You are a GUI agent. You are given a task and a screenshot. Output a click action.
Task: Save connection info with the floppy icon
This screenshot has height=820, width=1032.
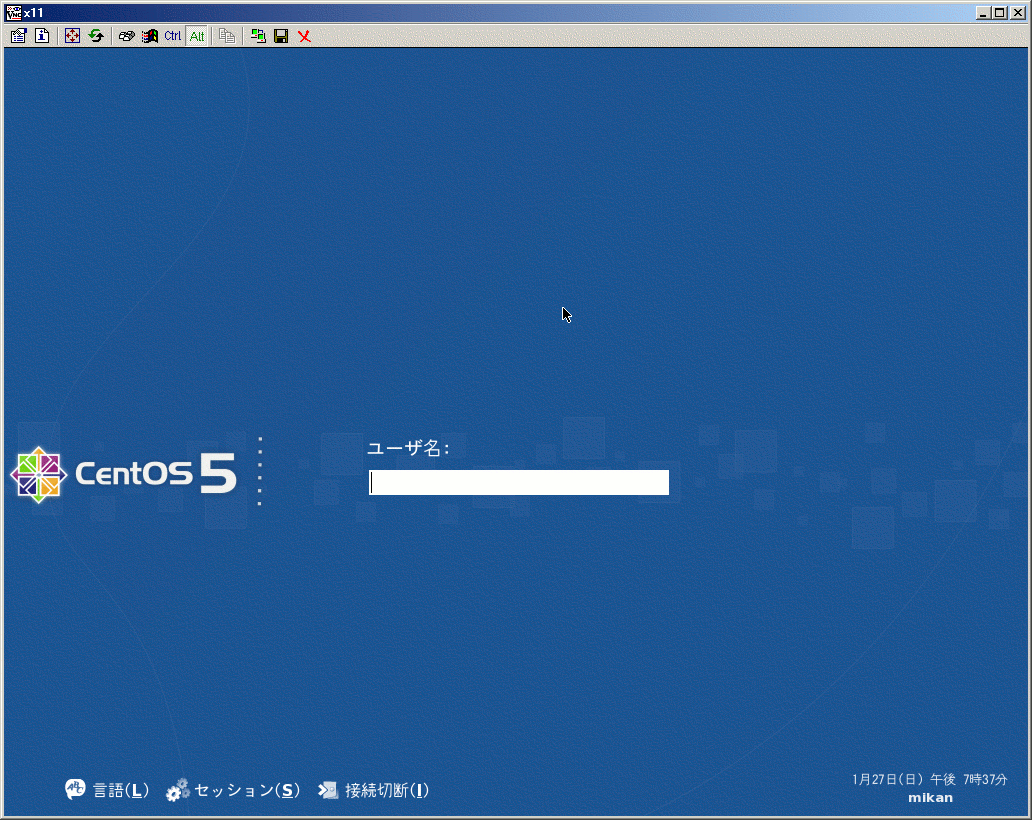tap(281, 36)
